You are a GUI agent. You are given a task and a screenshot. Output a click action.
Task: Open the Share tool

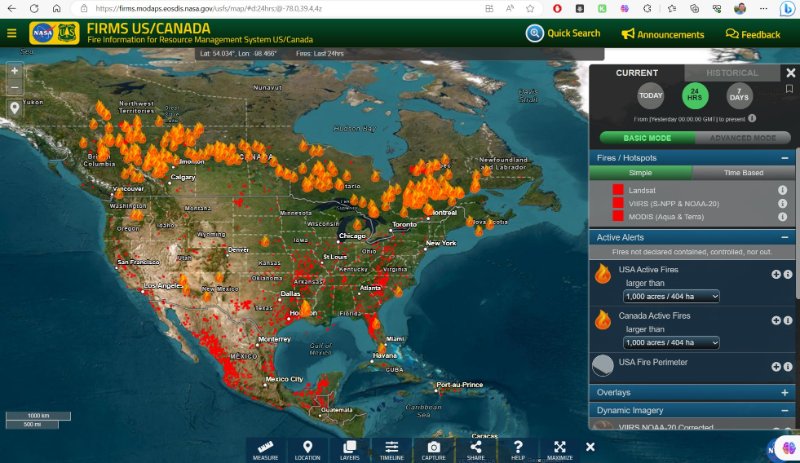point(476,450)
